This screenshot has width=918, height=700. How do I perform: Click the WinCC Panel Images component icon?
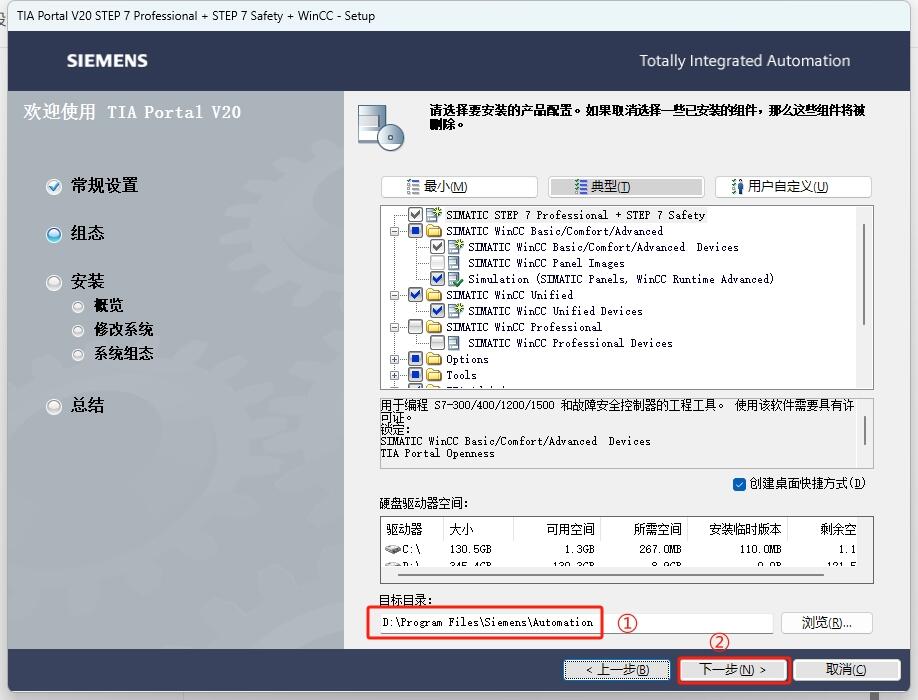tap(454, 263)
